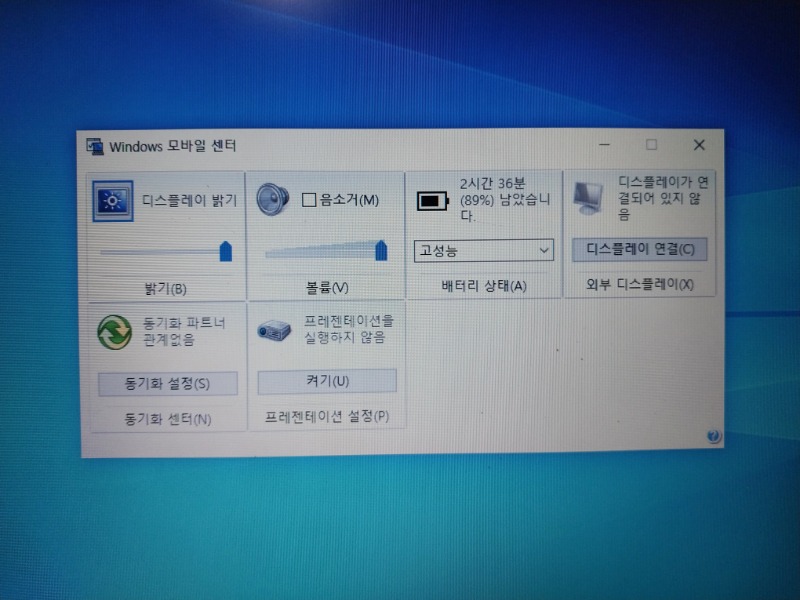
Task: Click the 프레젠테이션 설정(P) label
Action: pos(327,416)
